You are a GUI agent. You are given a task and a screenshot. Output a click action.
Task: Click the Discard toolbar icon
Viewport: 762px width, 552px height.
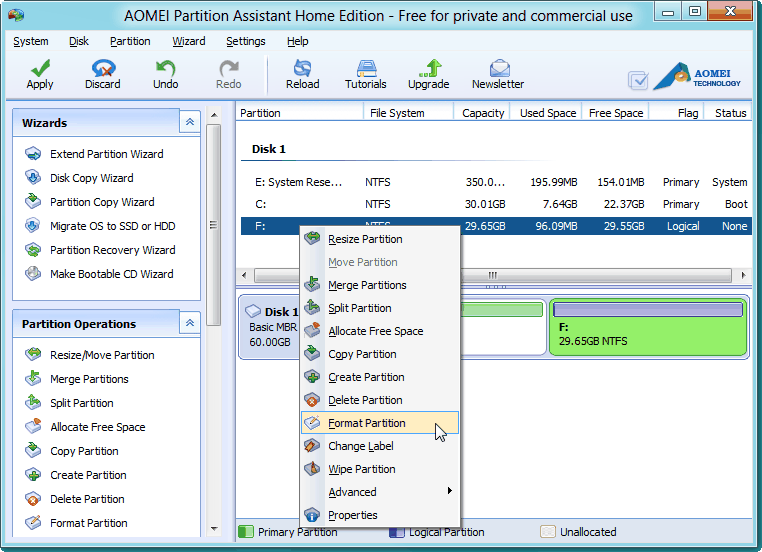[x=103, y=69]
